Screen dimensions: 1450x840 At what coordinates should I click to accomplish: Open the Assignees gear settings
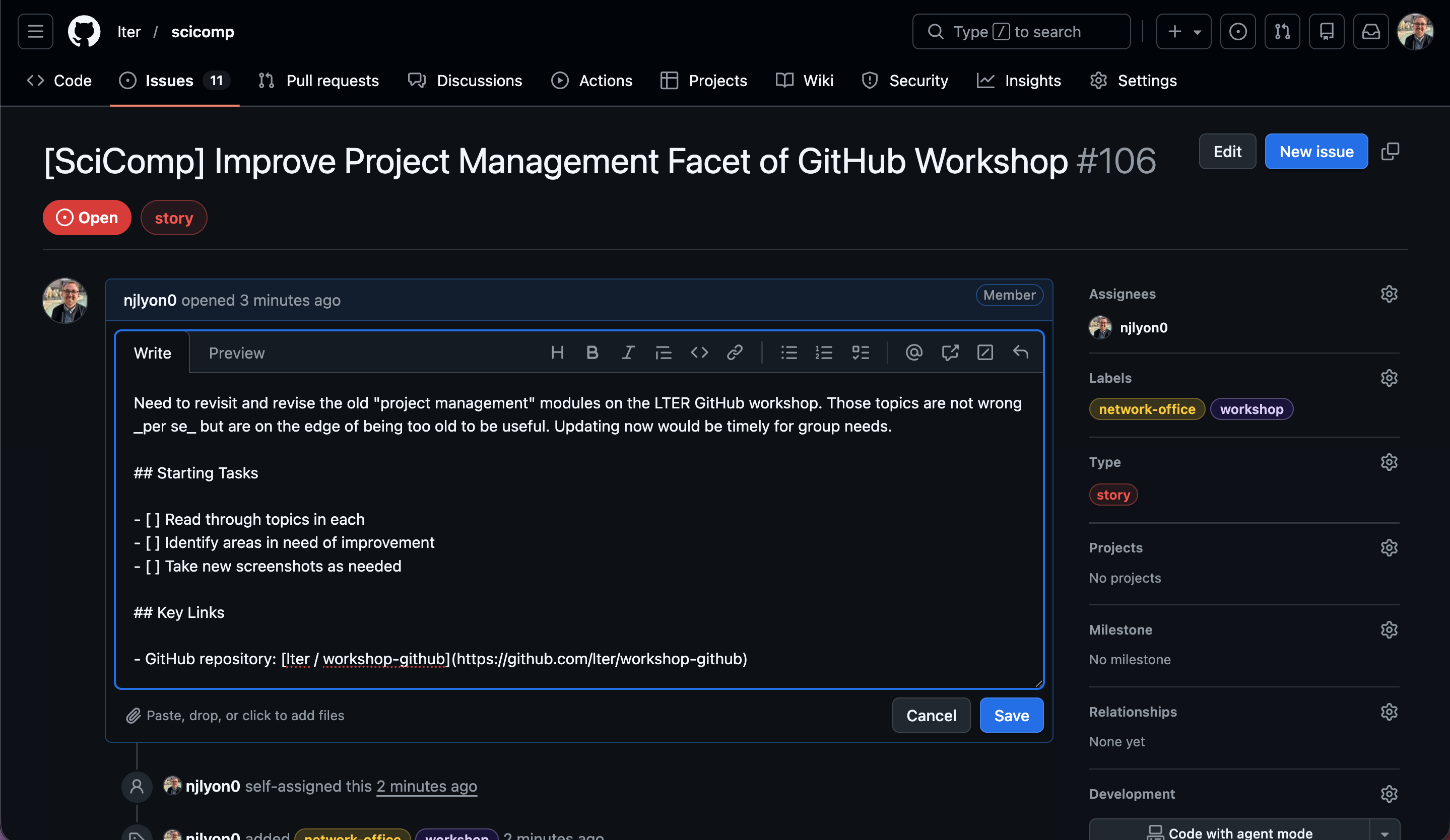click(1389, 294)
